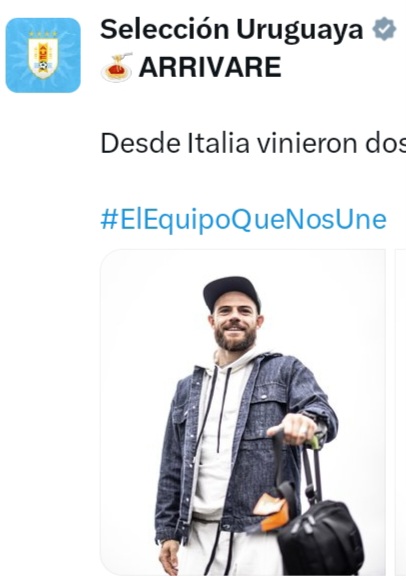
Task: Click the blue verified badge
Action: (x=385, y=29)
